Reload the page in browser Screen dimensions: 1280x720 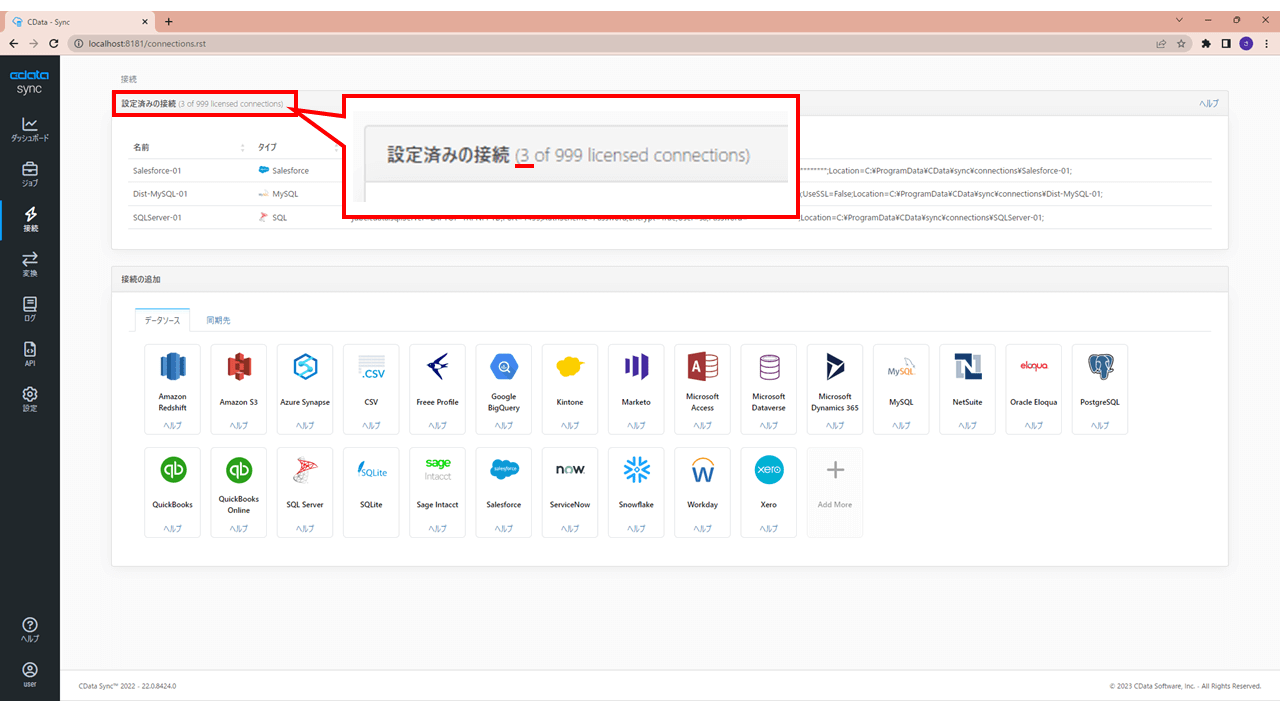tap(54, 43)
